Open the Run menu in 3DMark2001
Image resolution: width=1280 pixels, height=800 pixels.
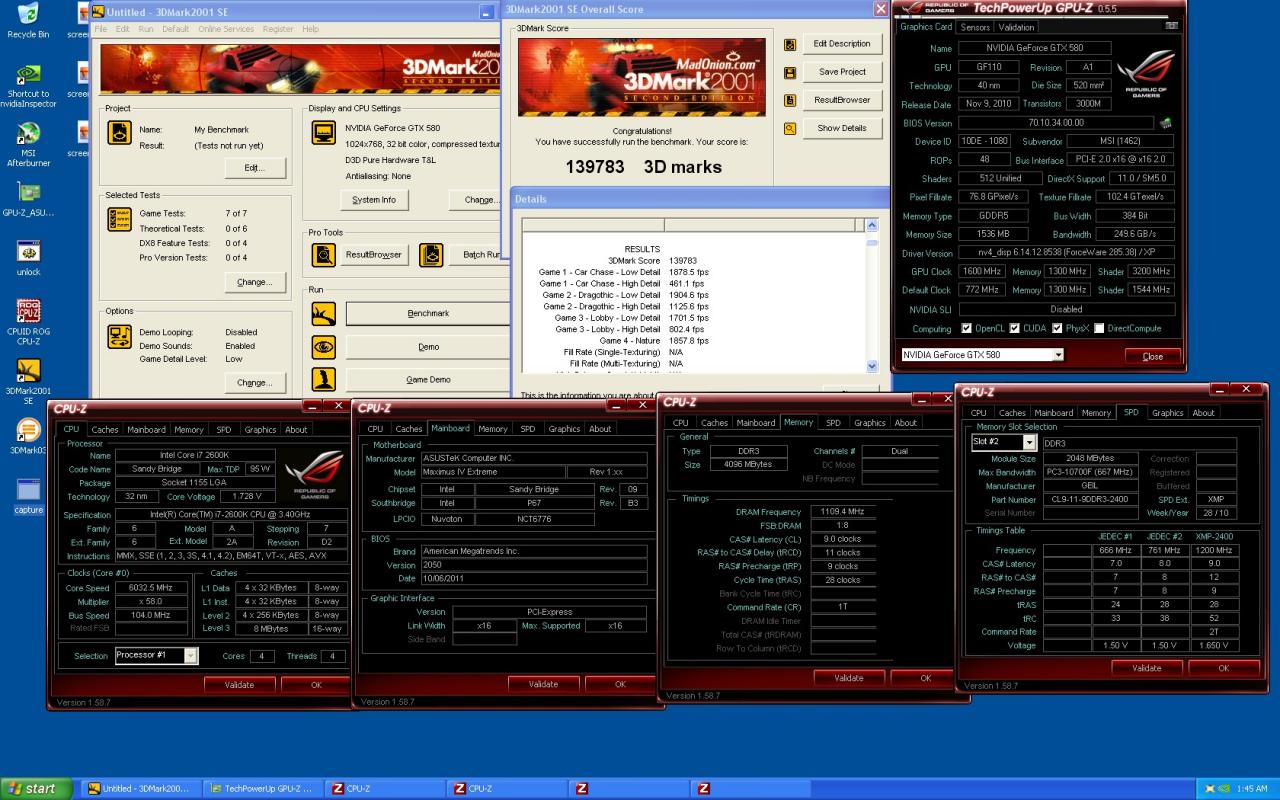pyautogui.click(x=146, y=29)
